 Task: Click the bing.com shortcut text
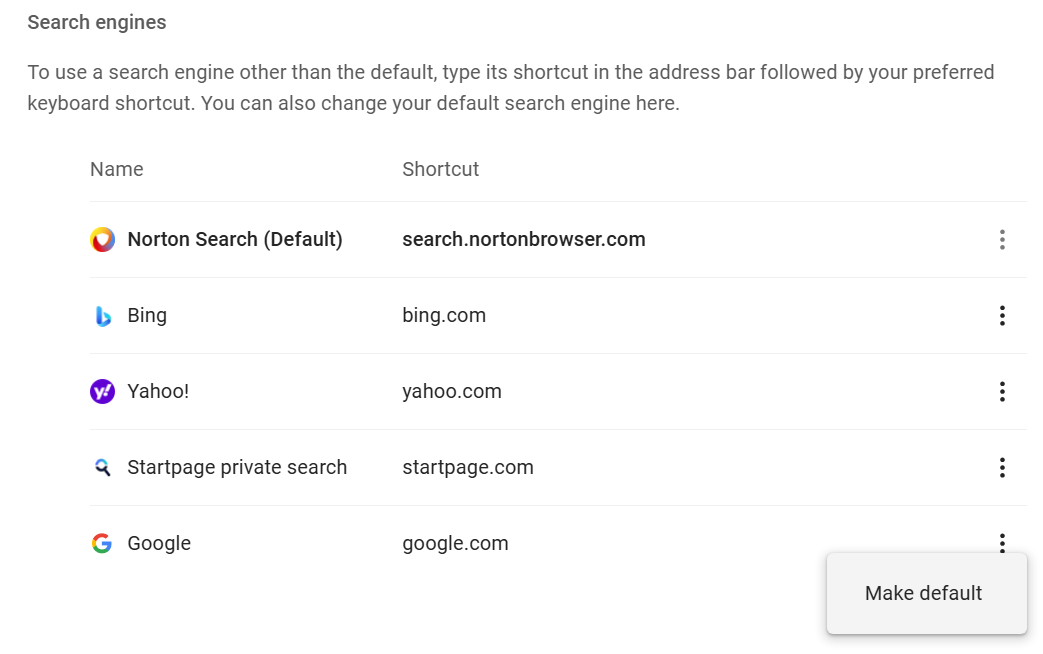pos(444,316)
